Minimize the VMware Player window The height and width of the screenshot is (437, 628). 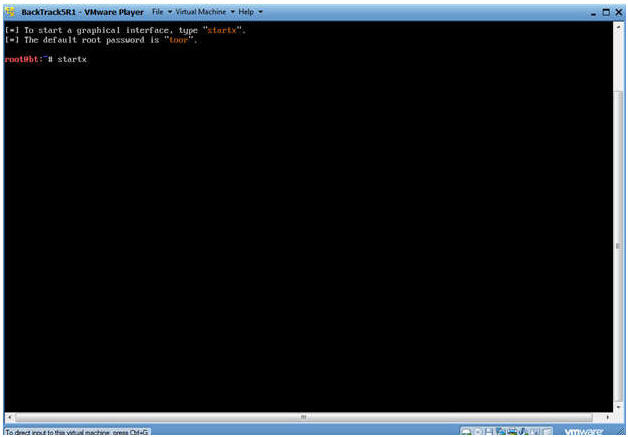click(594, 13)
